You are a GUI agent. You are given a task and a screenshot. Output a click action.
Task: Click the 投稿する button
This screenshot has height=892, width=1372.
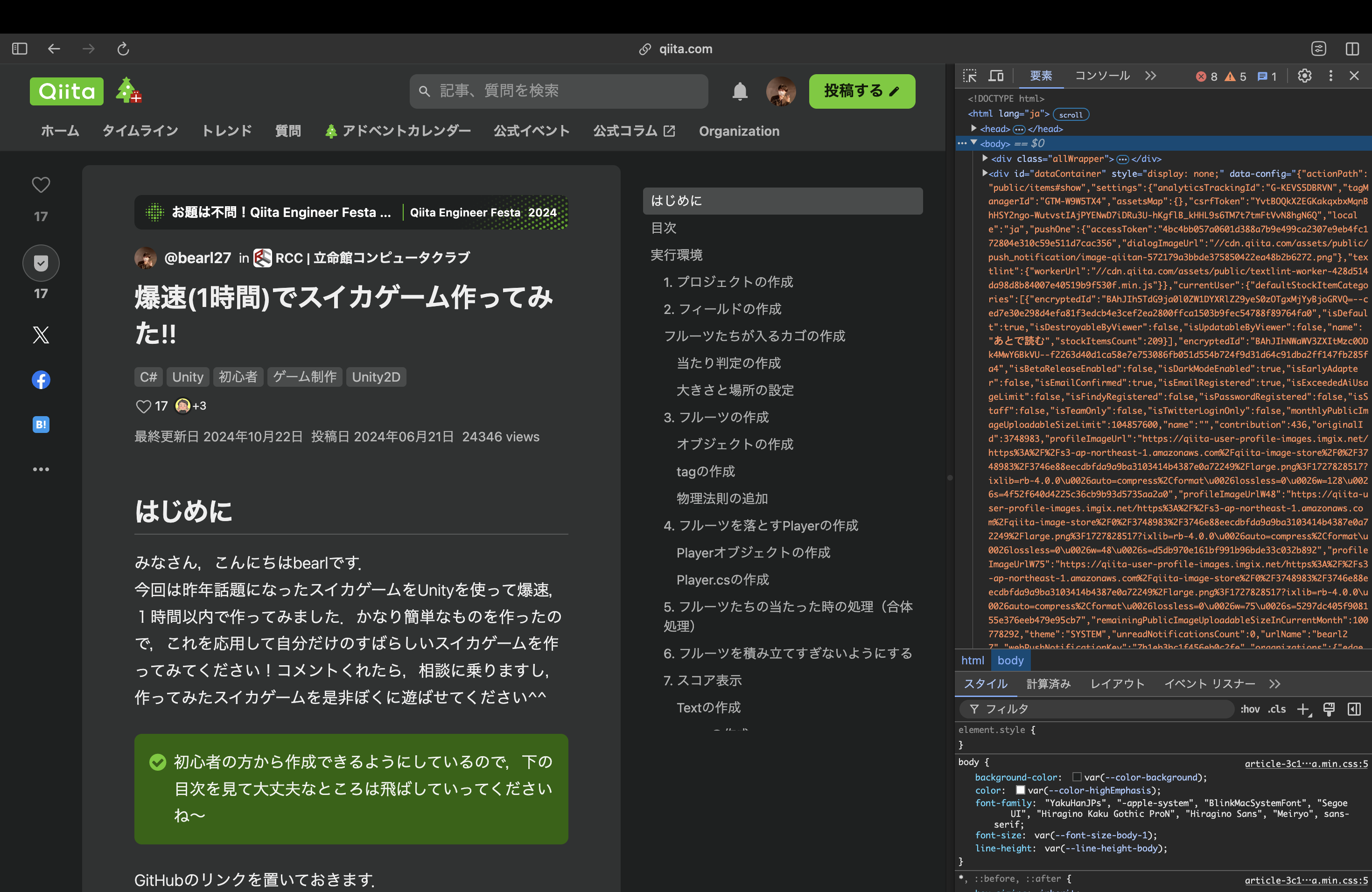[861, 91]
